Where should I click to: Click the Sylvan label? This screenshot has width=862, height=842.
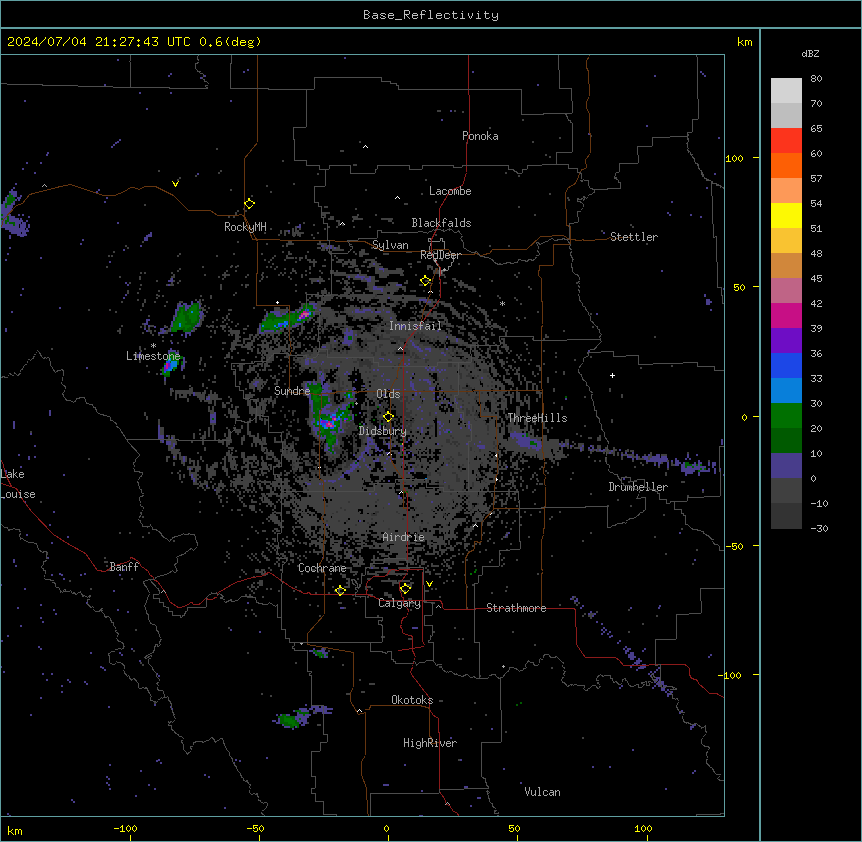390,245
